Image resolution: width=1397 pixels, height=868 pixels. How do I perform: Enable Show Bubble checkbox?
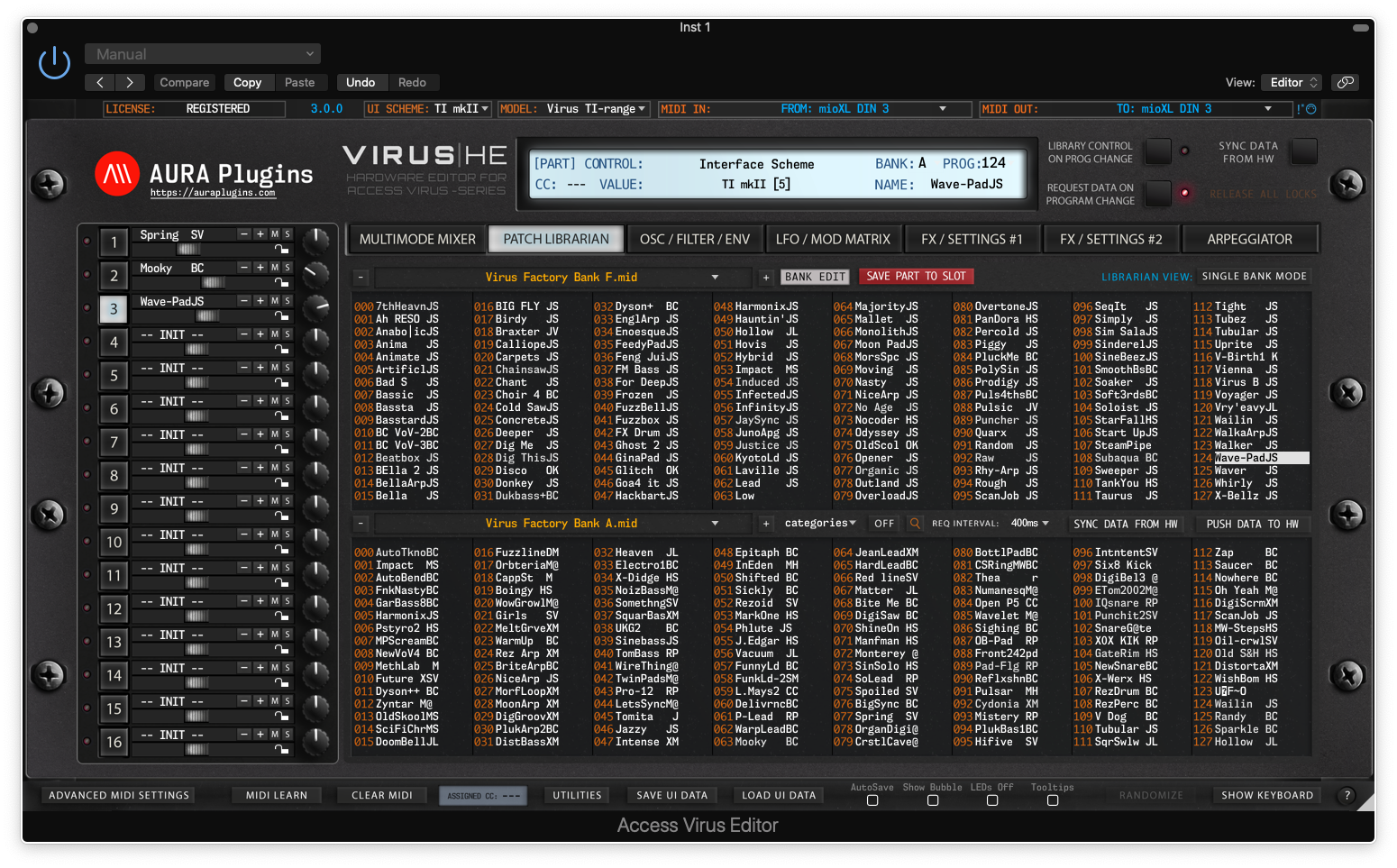pyautogui.click(x=933, y=800)
